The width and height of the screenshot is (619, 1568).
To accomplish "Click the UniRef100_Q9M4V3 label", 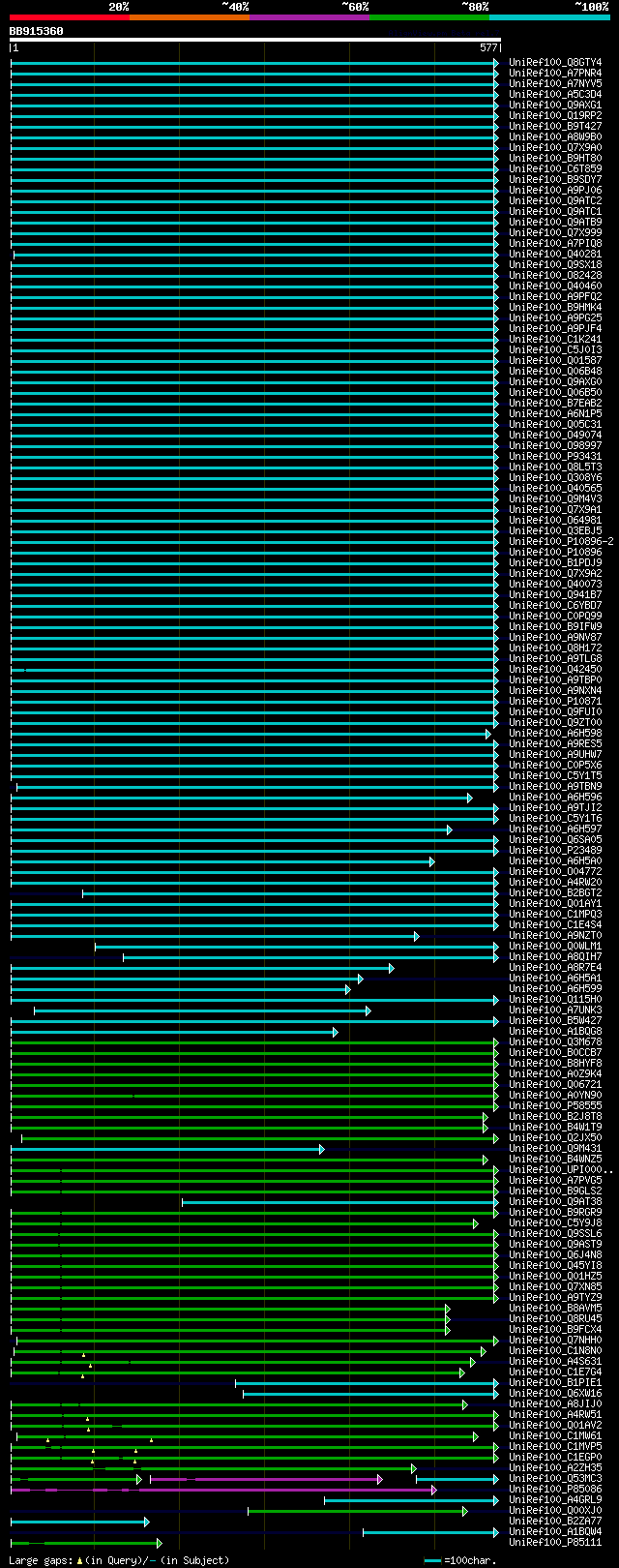I will click(x=555, y=499).
